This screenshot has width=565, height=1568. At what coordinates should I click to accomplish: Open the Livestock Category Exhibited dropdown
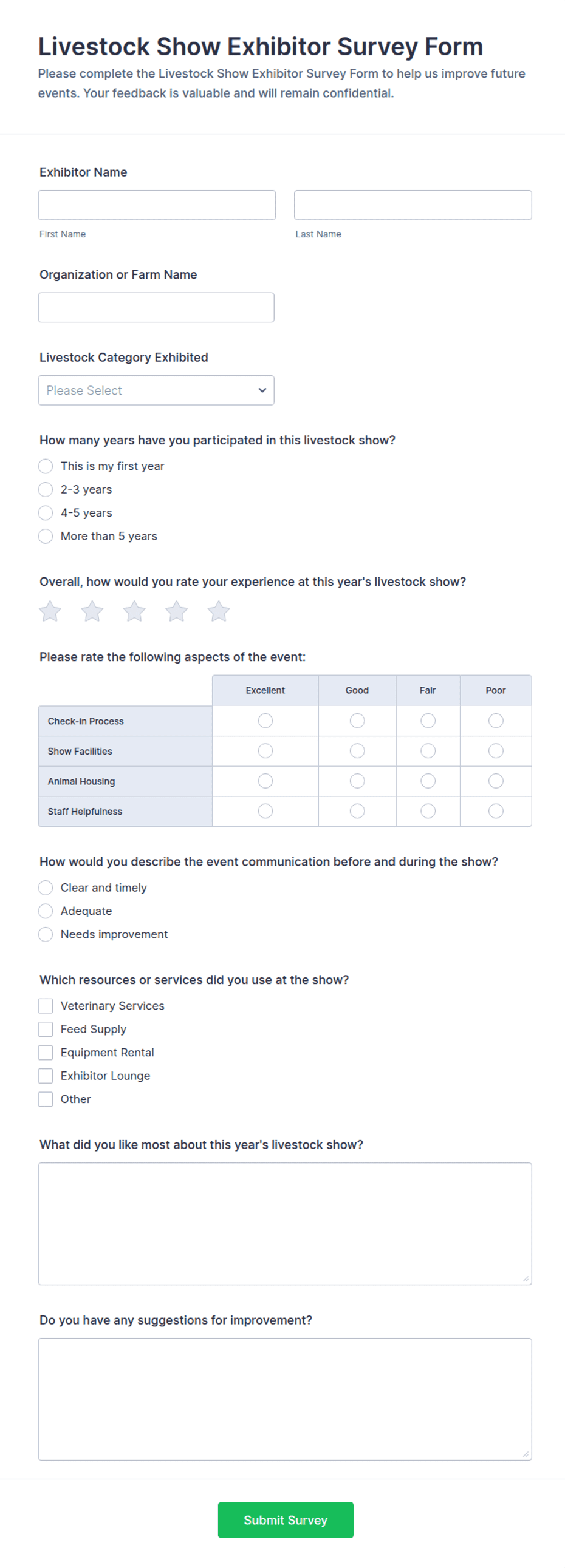[156, 390]
